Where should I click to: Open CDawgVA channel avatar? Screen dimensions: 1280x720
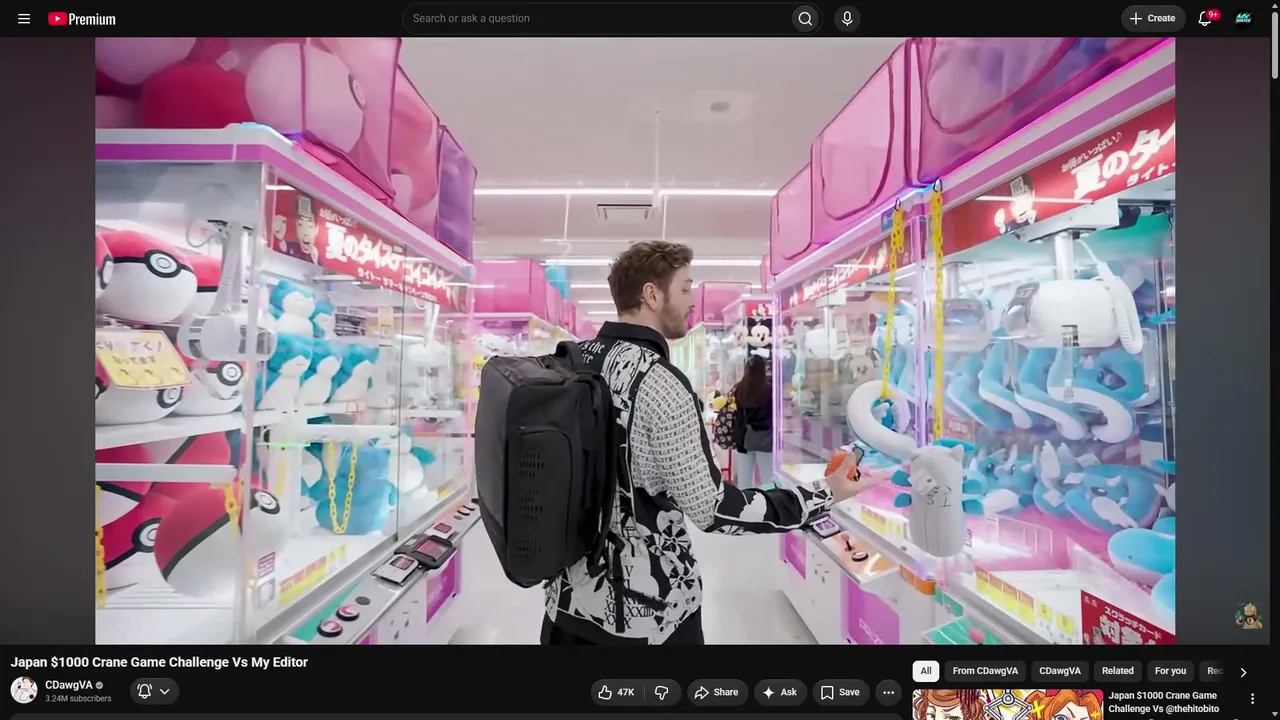(24, 690)
